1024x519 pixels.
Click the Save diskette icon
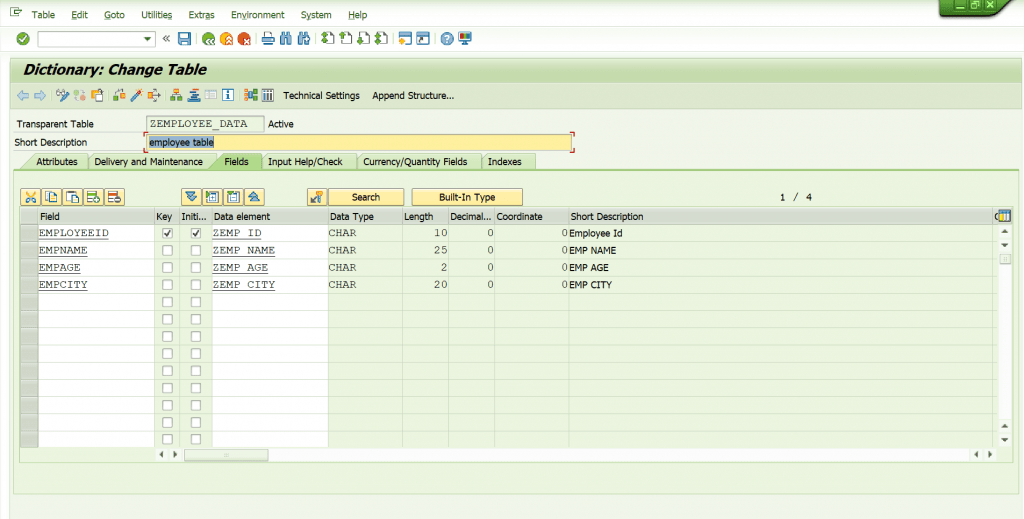coord(185,39)
